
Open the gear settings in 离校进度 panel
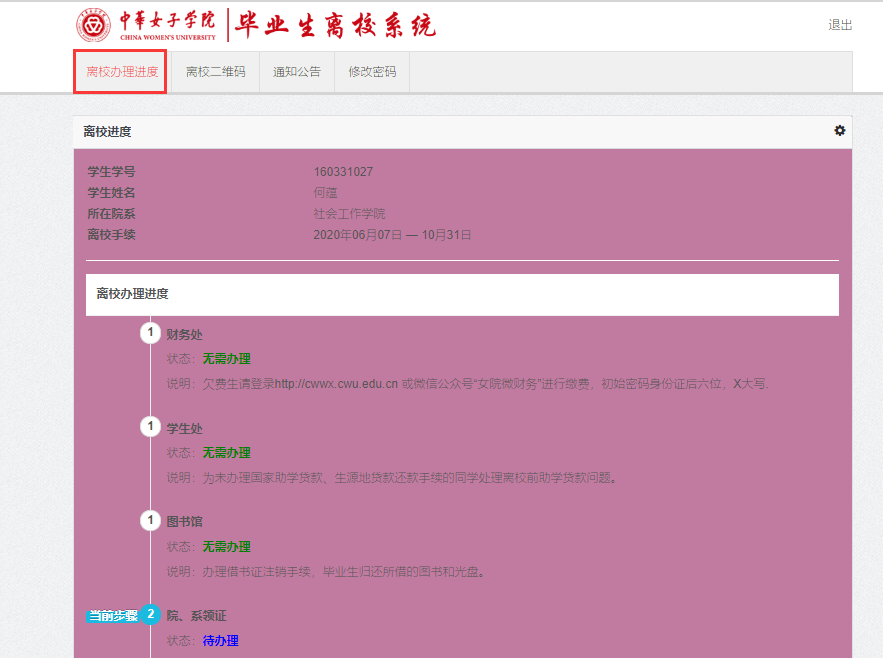coord(839,131)
